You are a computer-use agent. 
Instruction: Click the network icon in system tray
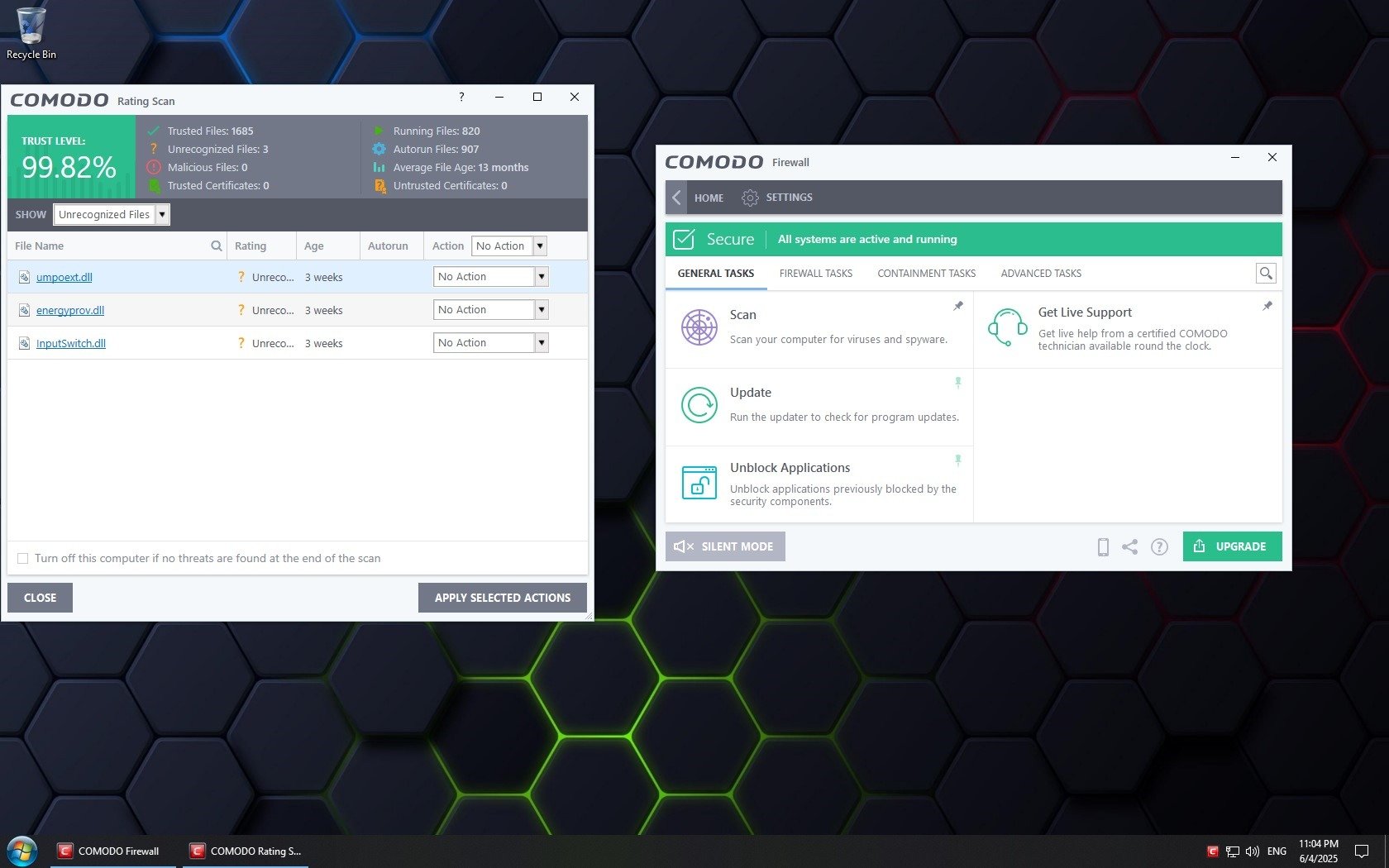pyautogui.click(x=1233, y=851)
